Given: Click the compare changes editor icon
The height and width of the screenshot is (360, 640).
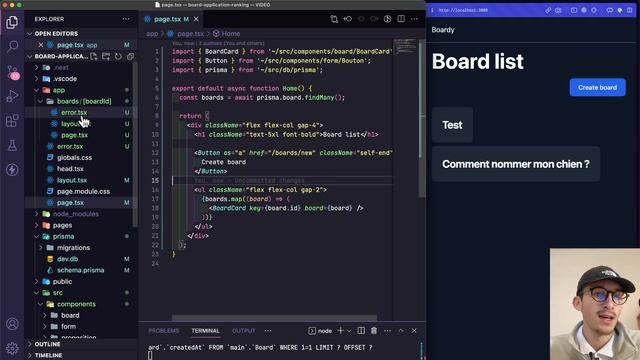Looking at the screenshot, I should click(334, 19).
